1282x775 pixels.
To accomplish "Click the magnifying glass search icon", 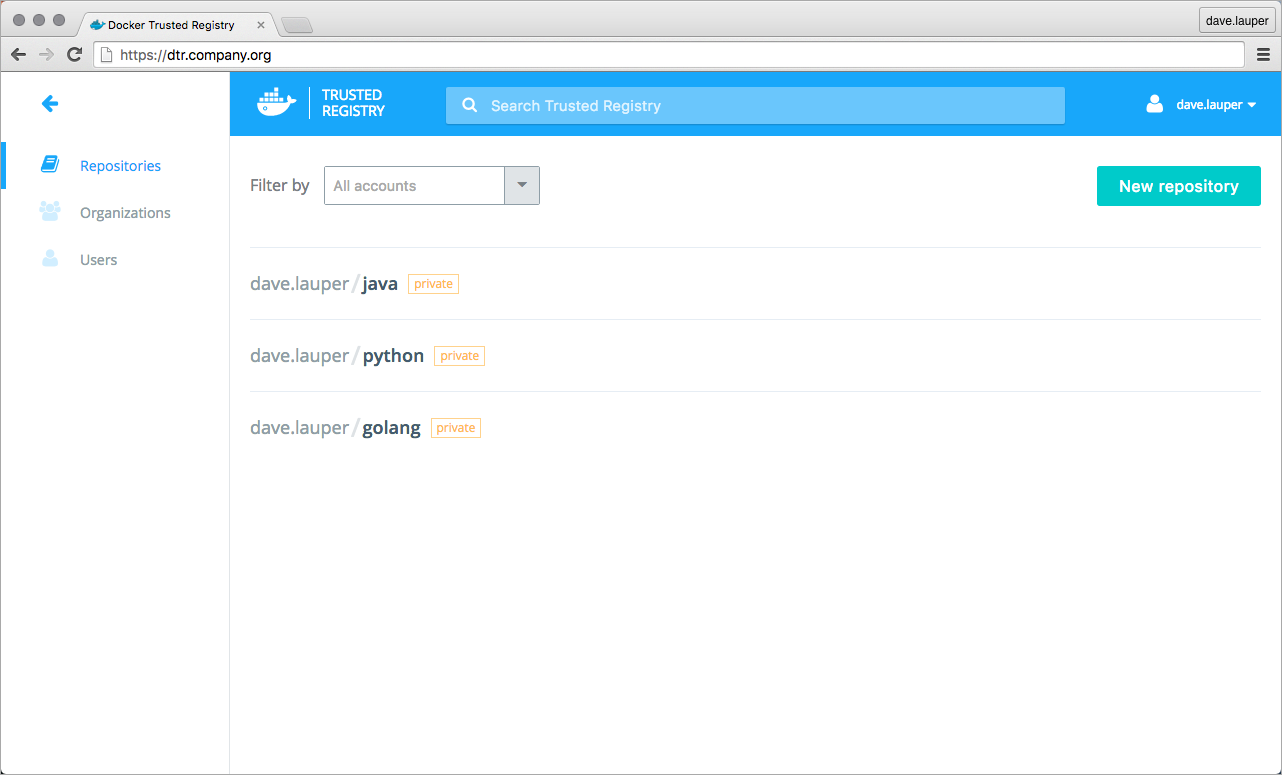I will pyautogui.click(x=469, y=105).
